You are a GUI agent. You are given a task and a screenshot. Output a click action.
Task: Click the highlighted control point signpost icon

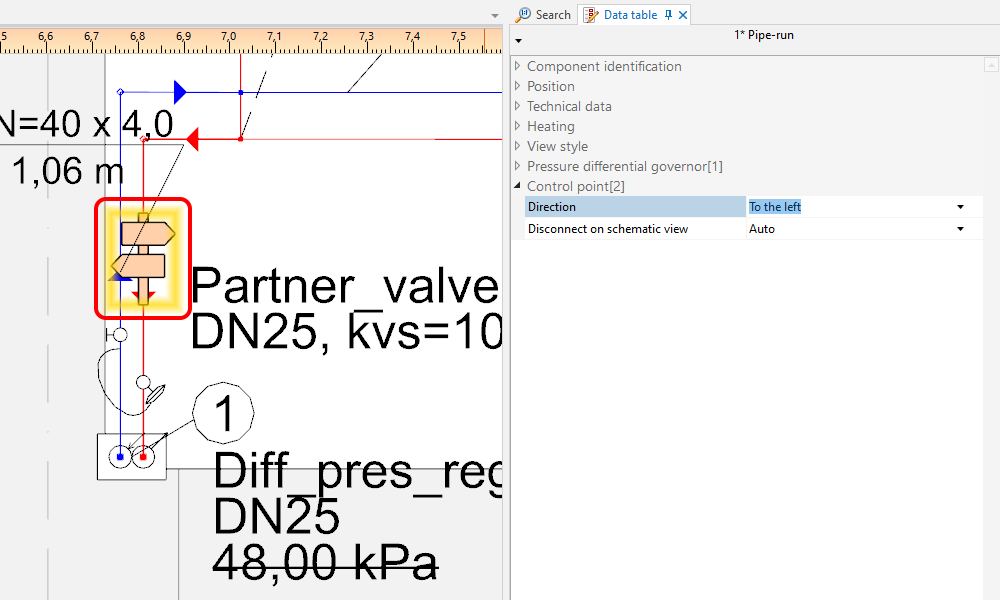point(143,258)
